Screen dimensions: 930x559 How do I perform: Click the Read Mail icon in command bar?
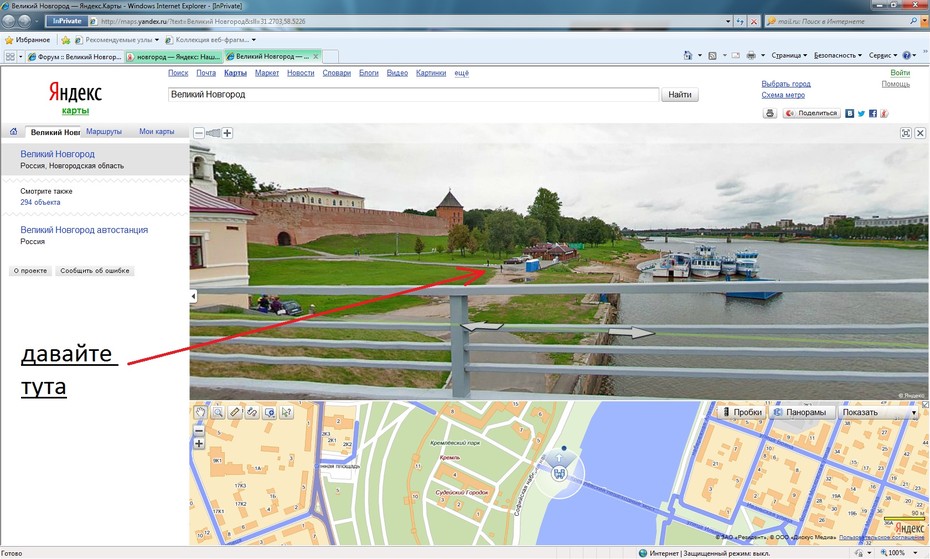(x=735, y=55)
